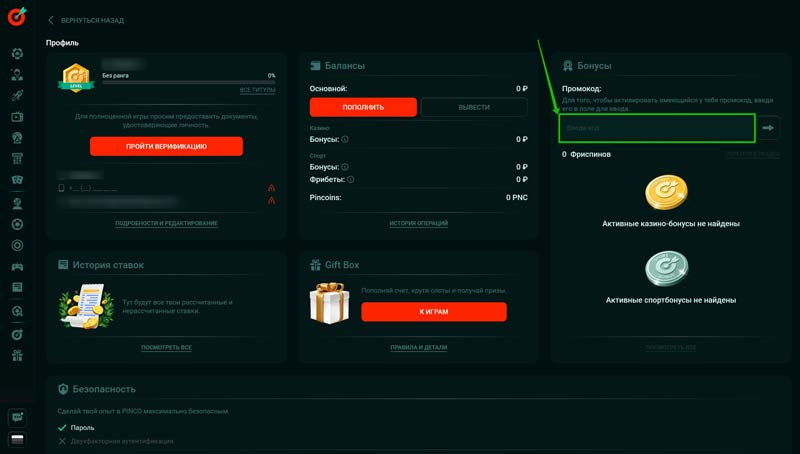Image resolution: width=800 pixels, height=454 pixels.
Task: Open the trophy tournaments sidebar icon
Action: [17, 204]
